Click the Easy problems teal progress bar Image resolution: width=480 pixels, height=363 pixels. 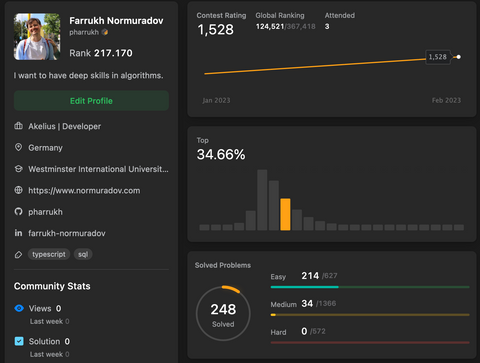click(370, 287)
